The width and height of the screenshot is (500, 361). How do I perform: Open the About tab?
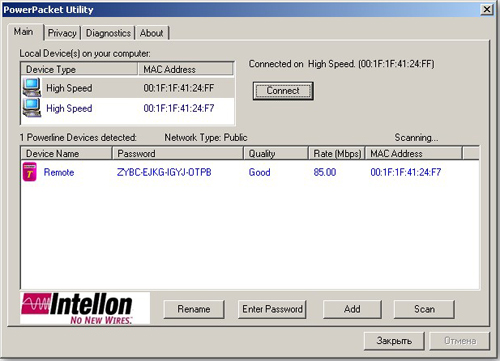click(x=152, y=33)
